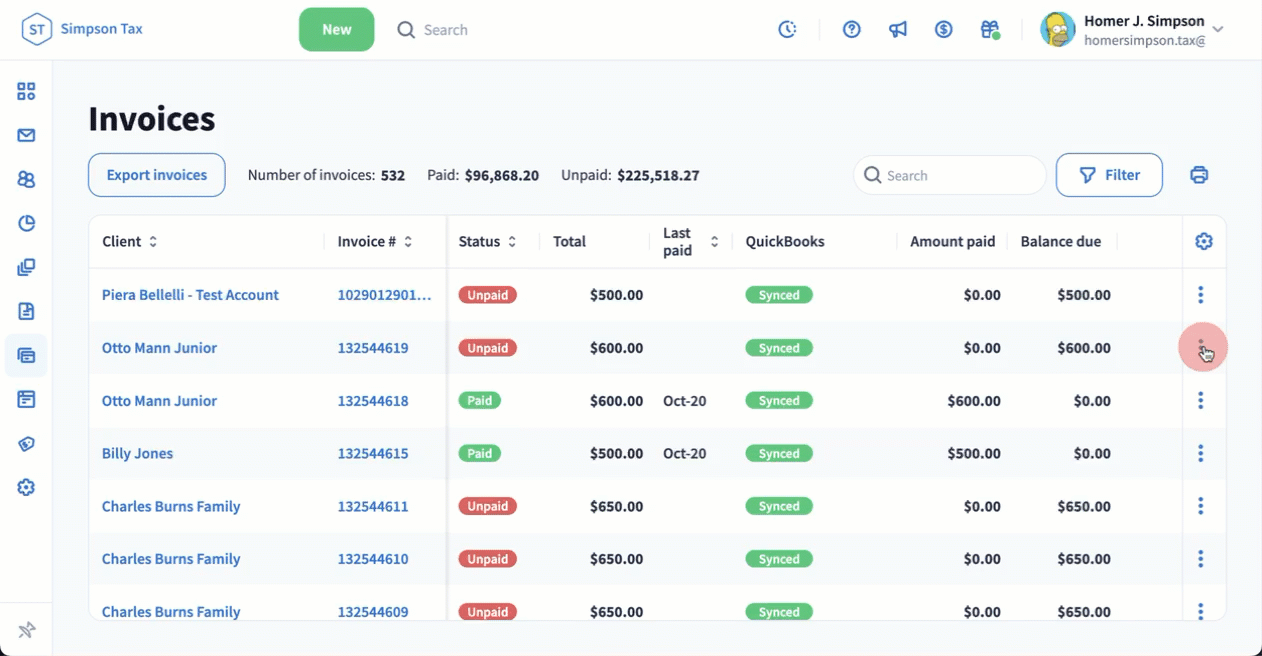Click the Export invoices button
The height and width of the screenshot is (656, 1262).
157,175
